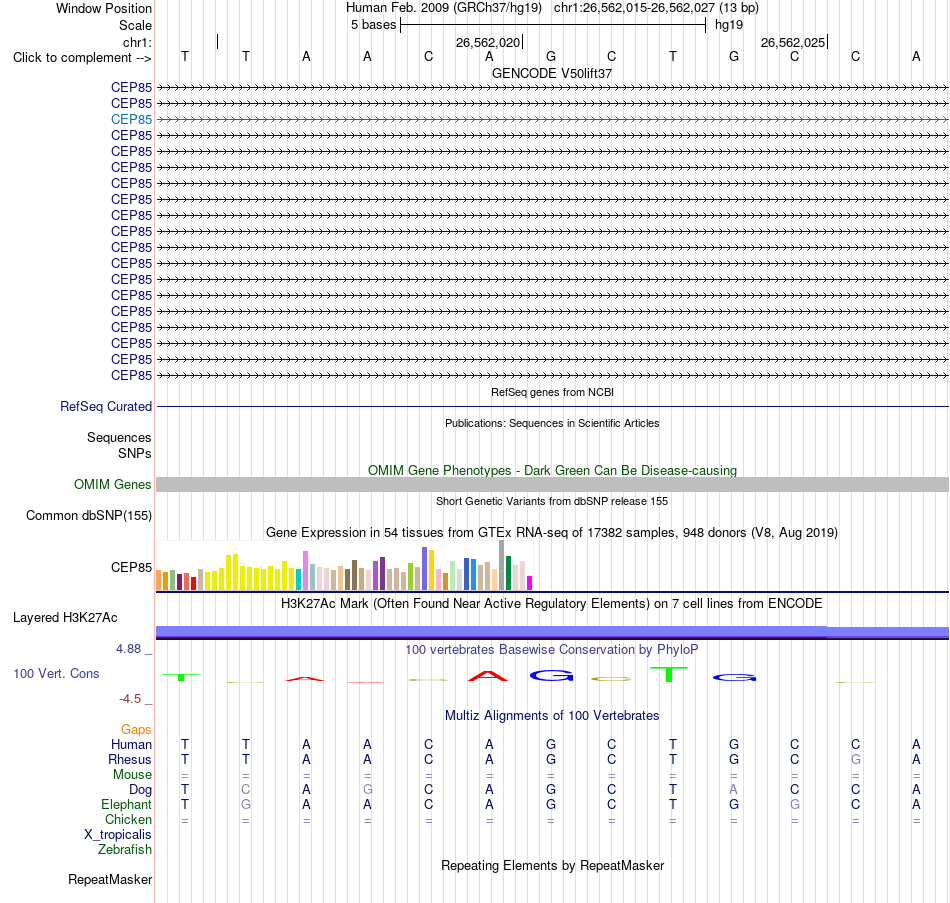Click the Sequences track label
Viewport: 950px width, 903px height.
tap(119, 438)
